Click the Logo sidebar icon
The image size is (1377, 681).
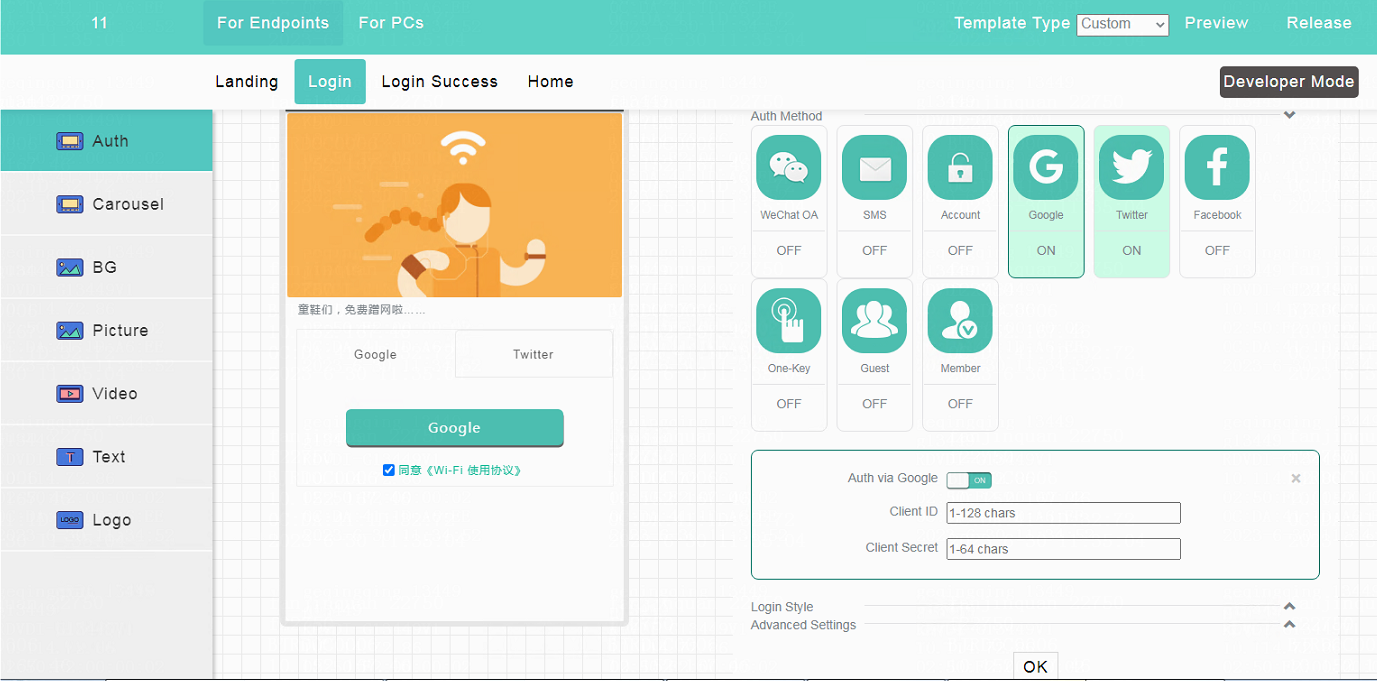tap(69, 520)
